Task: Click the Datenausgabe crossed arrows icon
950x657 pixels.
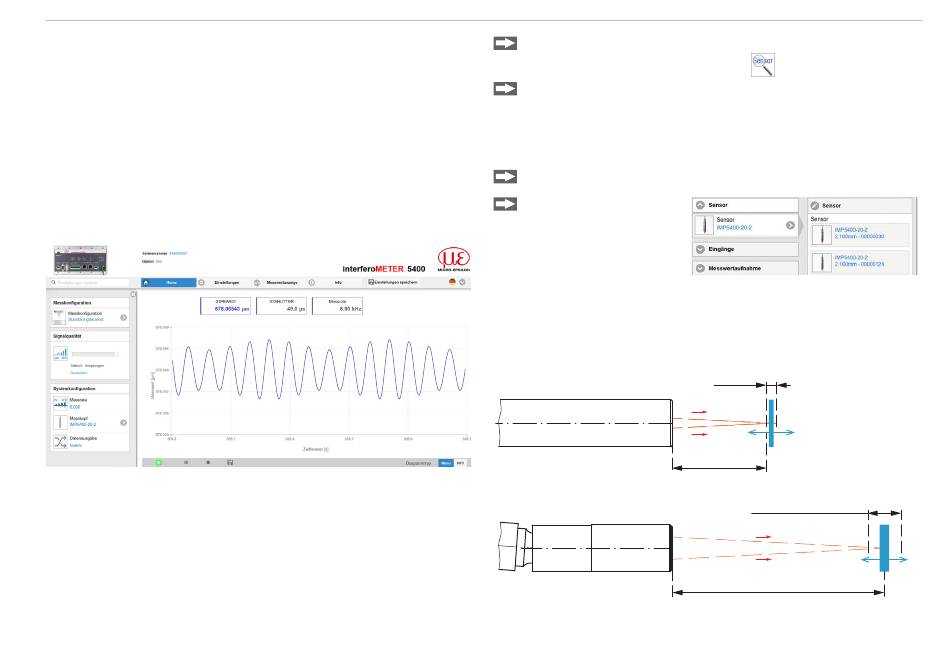Action: [x=60, y=441]
